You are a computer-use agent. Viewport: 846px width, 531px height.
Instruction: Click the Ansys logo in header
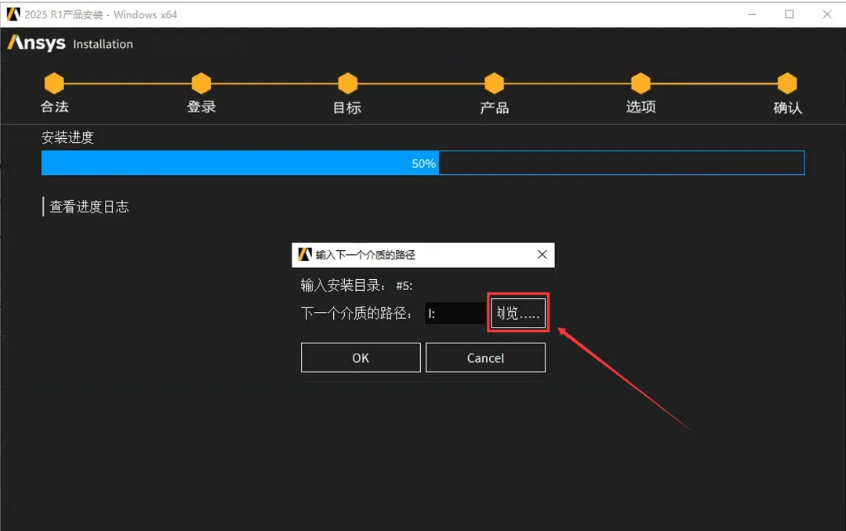(x=37, y=43)
